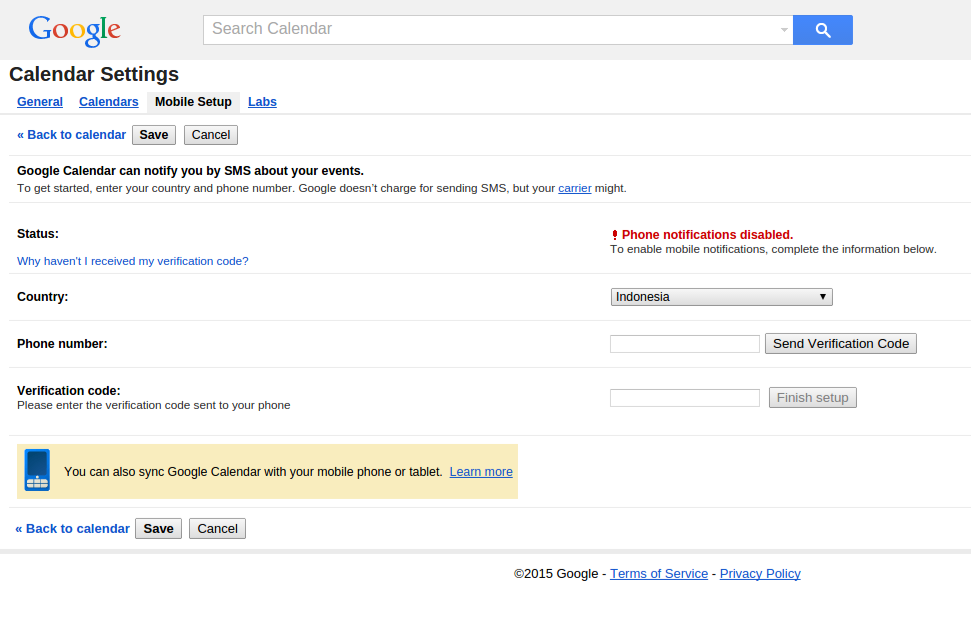This screenshot has width=971, height=633.
Task: Follow the Learn more link
Action: click(481, 472)
